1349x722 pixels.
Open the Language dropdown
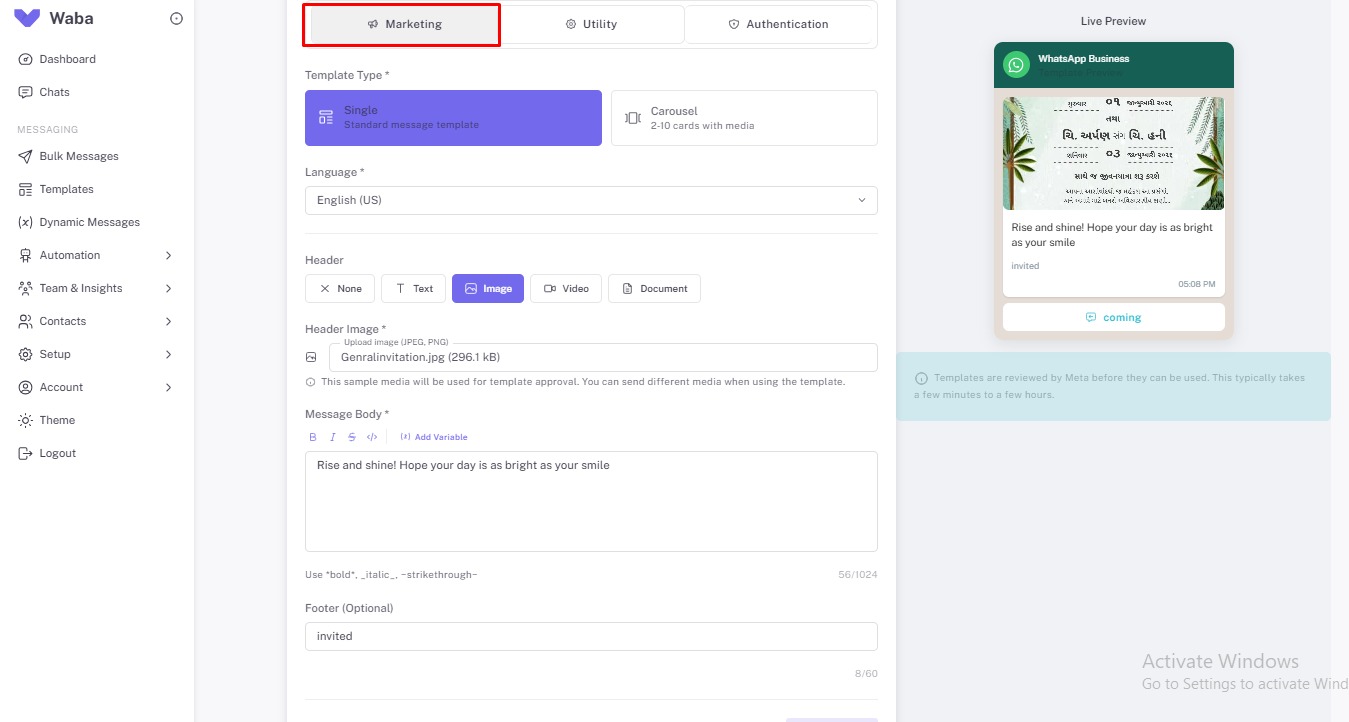590,200
